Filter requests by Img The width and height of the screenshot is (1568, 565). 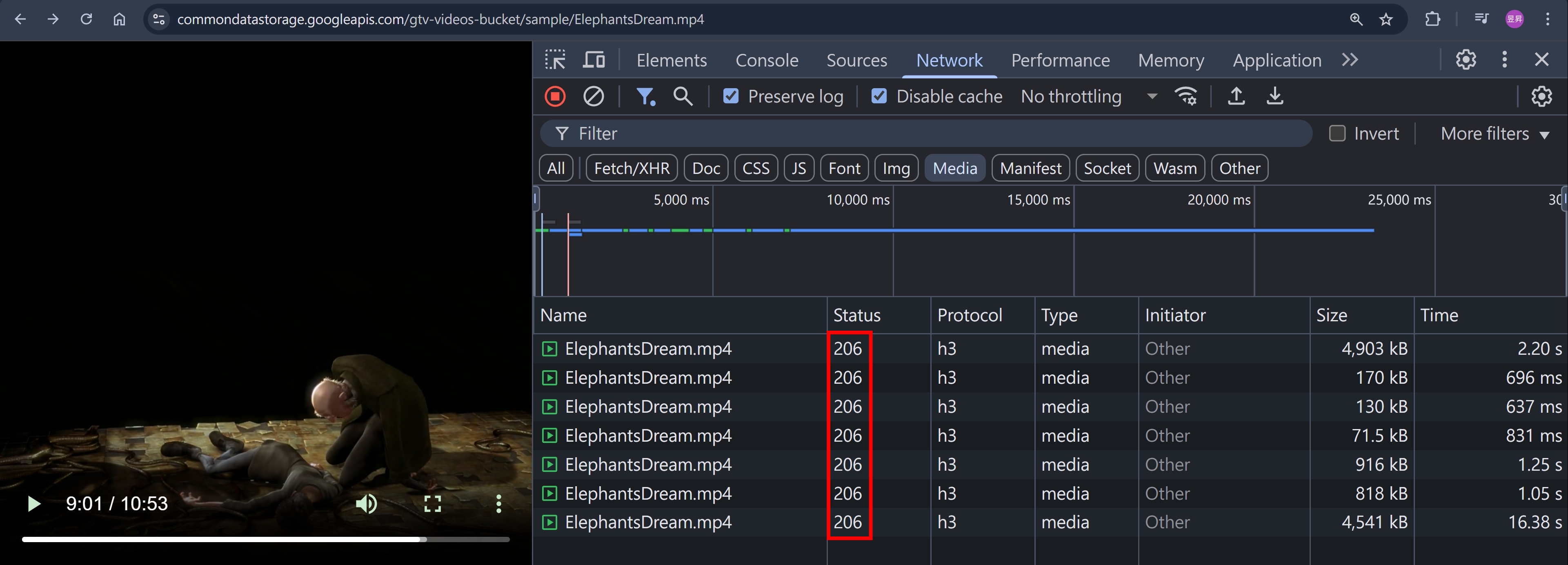896,168
